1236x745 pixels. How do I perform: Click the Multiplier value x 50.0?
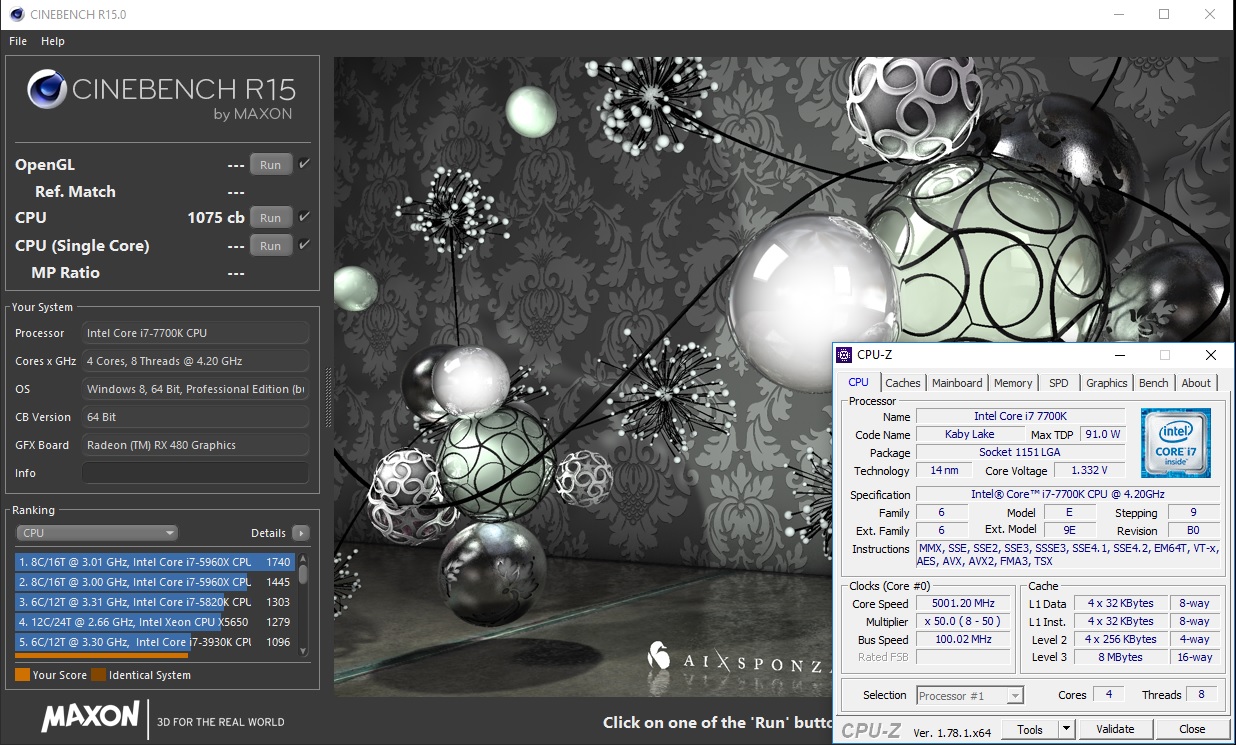click(x=964, y=622)
